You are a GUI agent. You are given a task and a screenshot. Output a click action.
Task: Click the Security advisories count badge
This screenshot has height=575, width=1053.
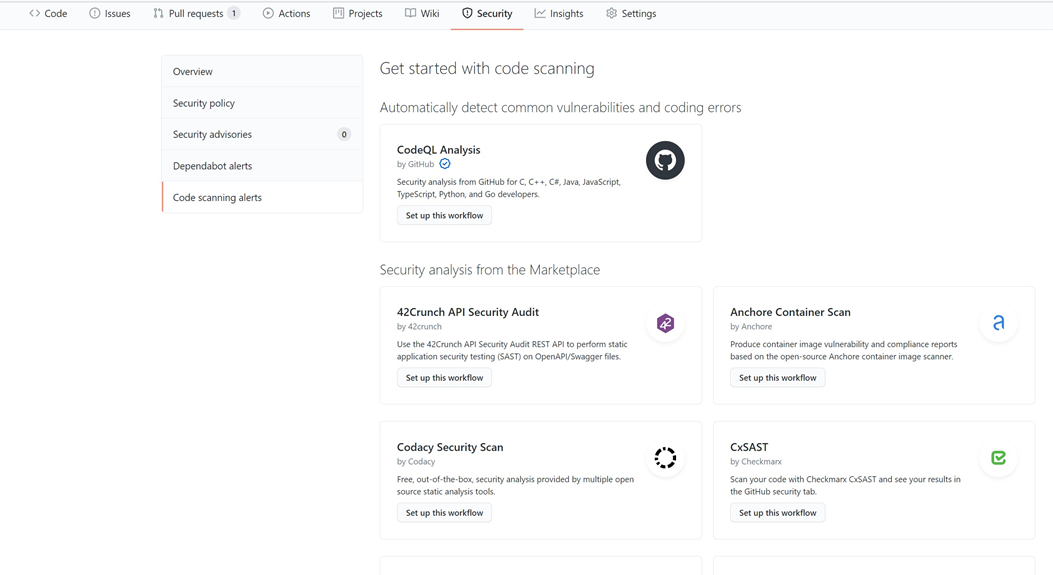[344, 134]
